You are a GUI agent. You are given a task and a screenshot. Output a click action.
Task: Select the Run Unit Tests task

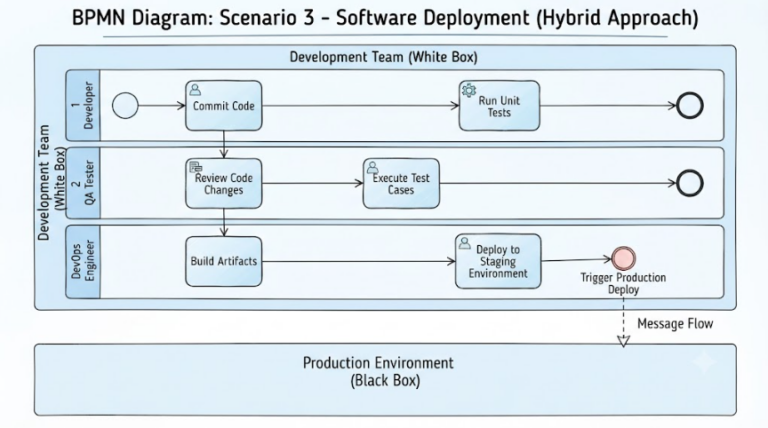499,106
